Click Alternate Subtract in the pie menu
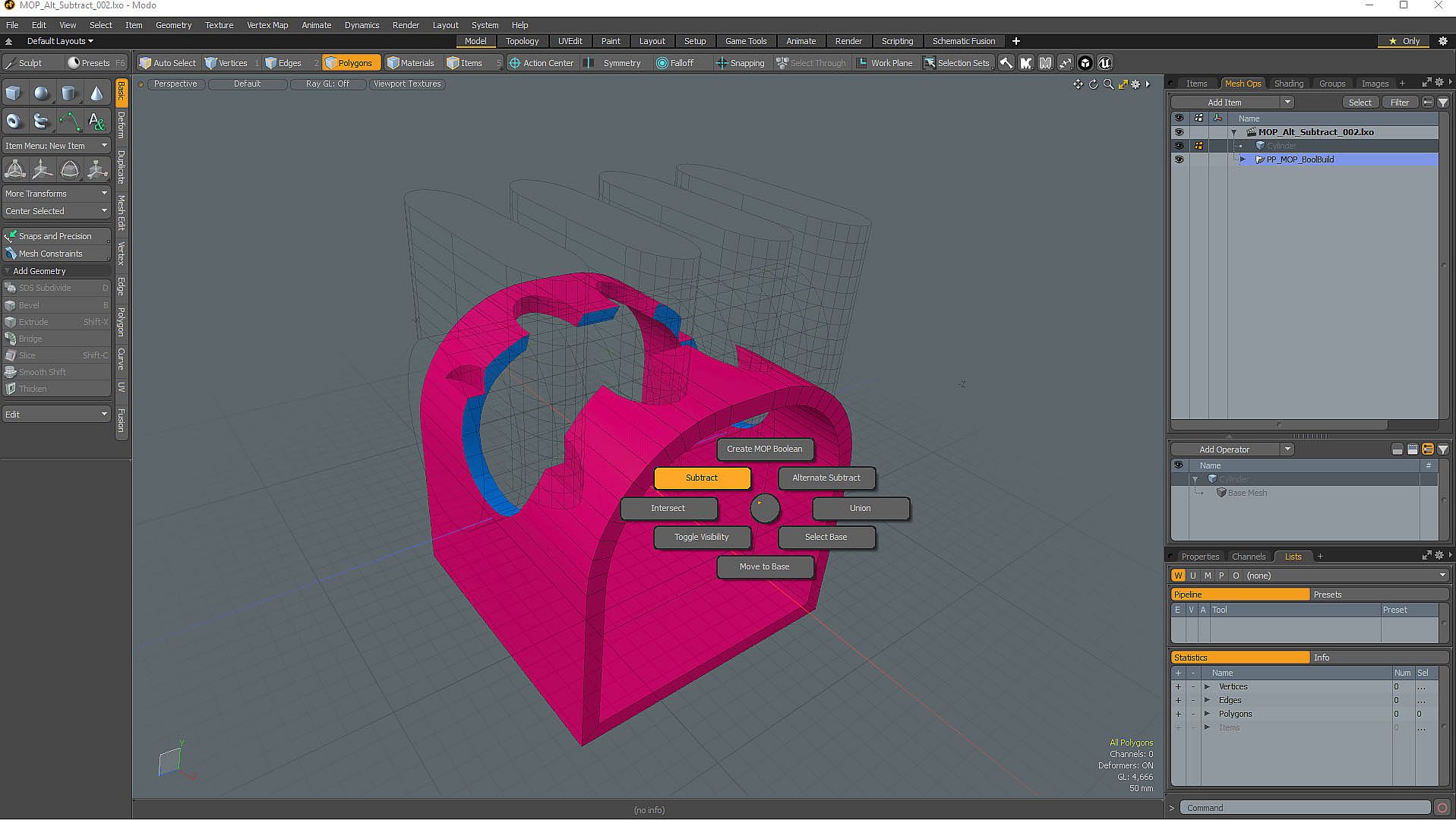This screenshot has height=820, width=1456. 826,478
